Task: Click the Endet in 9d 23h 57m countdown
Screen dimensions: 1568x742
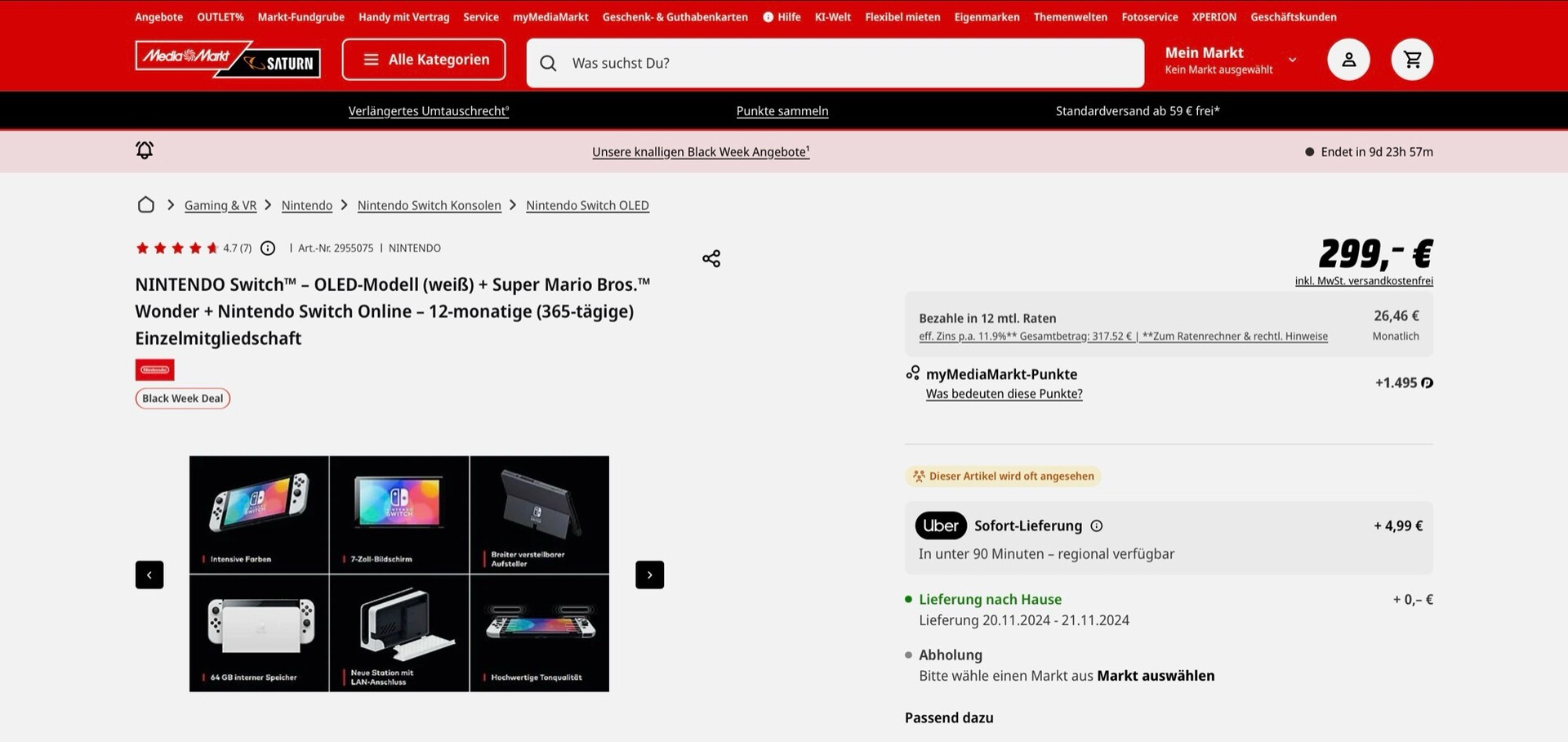Action: 1369,152
